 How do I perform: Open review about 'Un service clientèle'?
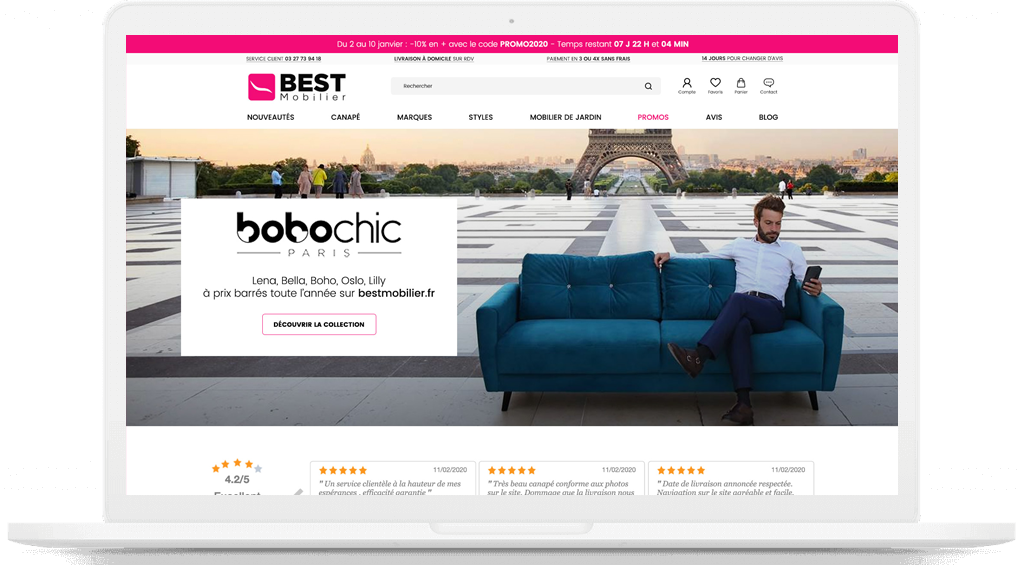tap(392, 478)
